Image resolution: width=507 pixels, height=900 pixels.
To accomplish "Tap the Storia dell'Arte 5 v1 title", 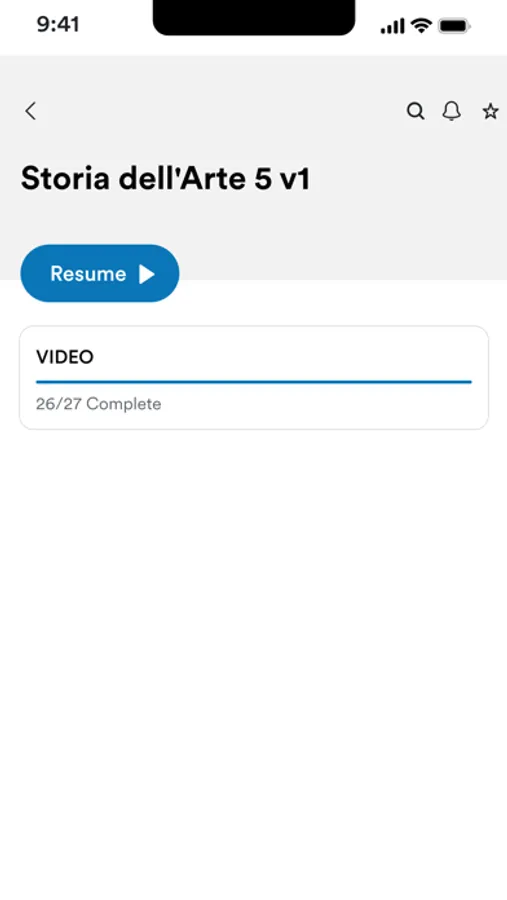I will point(165,179).
